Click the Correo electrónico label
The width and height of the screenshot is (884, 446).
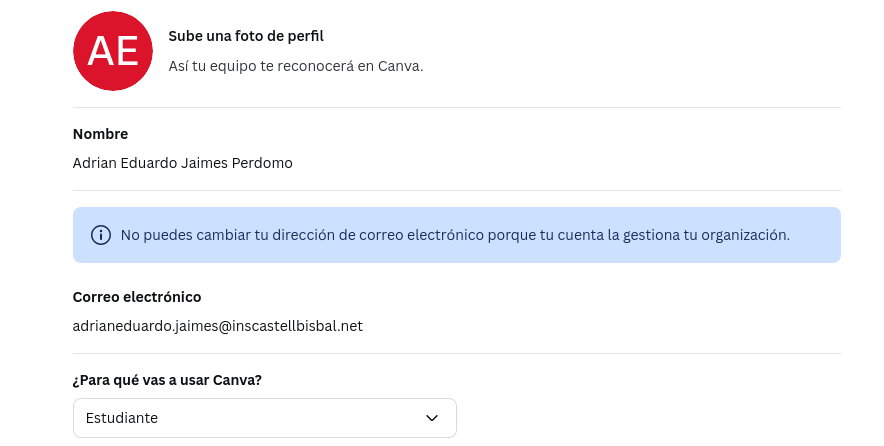point(137,297)
